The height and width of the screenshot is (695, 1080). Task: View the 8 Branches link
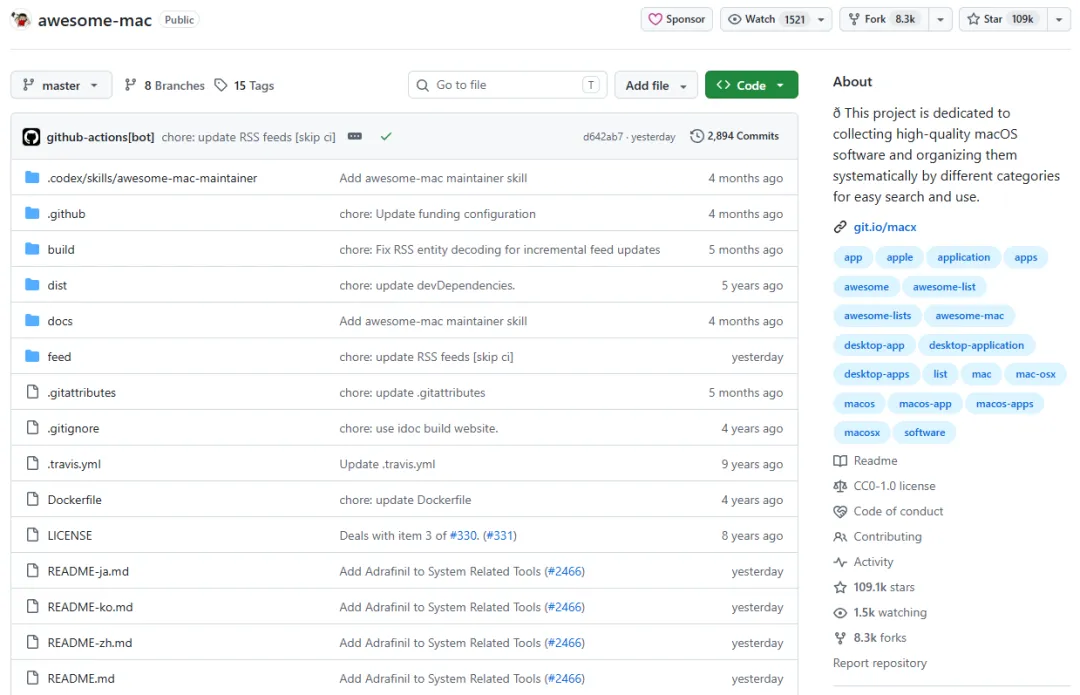(x=164, y=85)
